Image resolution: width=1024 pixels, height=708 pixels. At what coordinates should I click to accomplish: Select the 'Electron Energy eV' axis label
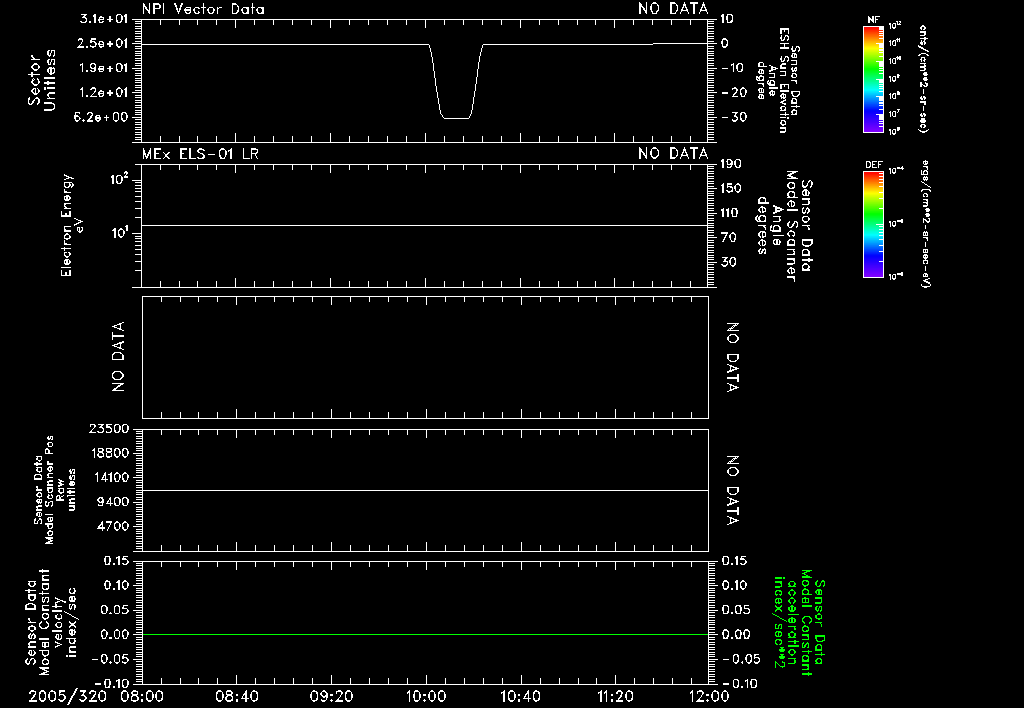click(x=72, y=225)
